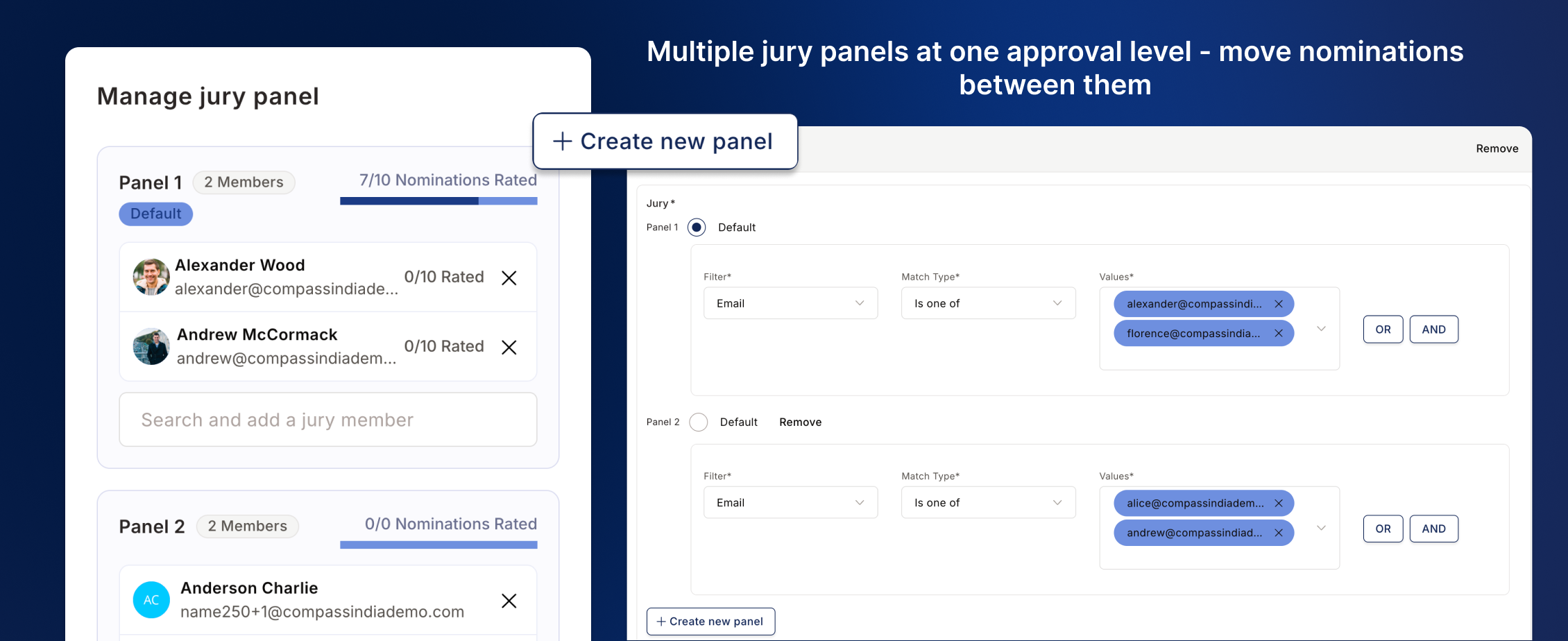This screenshot has height=641, width=1568.
Task: Open Panel 2 Match Type dropdown
Action: [988, 502]
